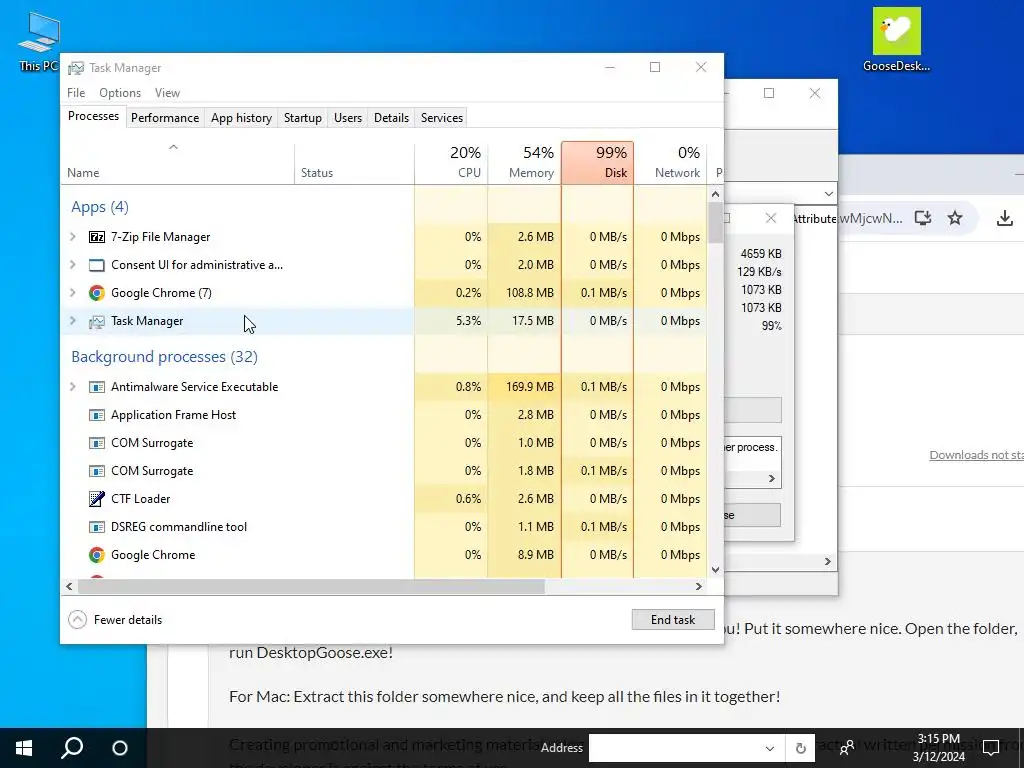Click the scroll left arrow of process list
Image resolution: width=1024 pixels, height=768 pixels.
[69, 586]
